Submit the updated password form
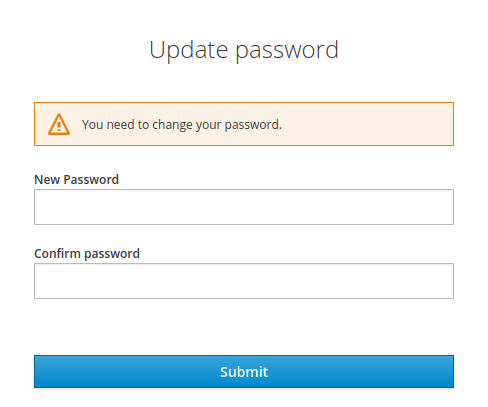Screen dimensions: 488x407 tap(244, 371)
